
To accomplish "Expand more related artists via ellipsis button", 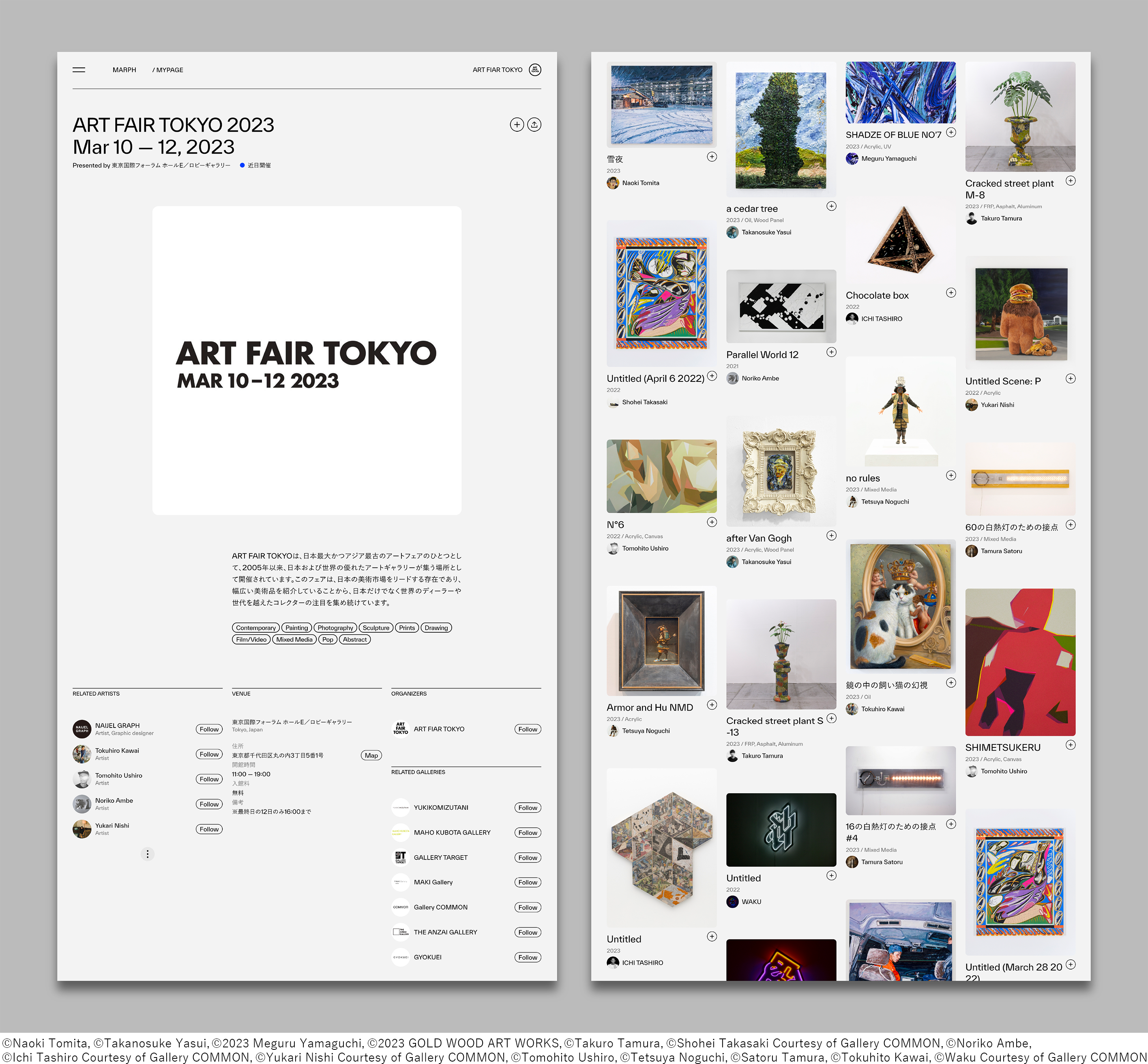I will coord(148,854).
